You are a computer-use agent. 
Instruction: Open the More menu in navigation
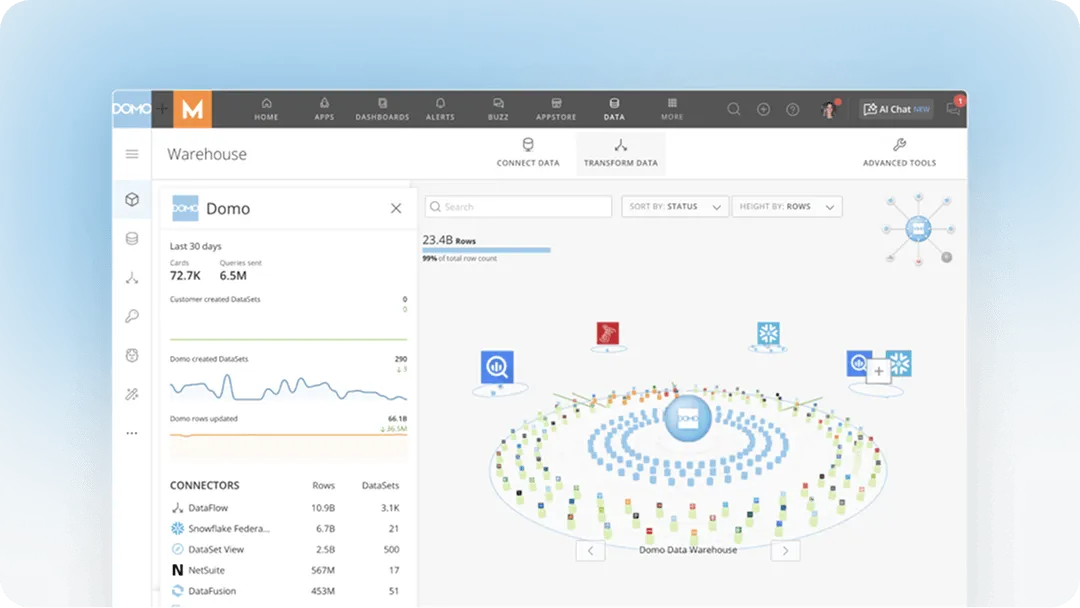pyautogui.click(x=672, y=109)
